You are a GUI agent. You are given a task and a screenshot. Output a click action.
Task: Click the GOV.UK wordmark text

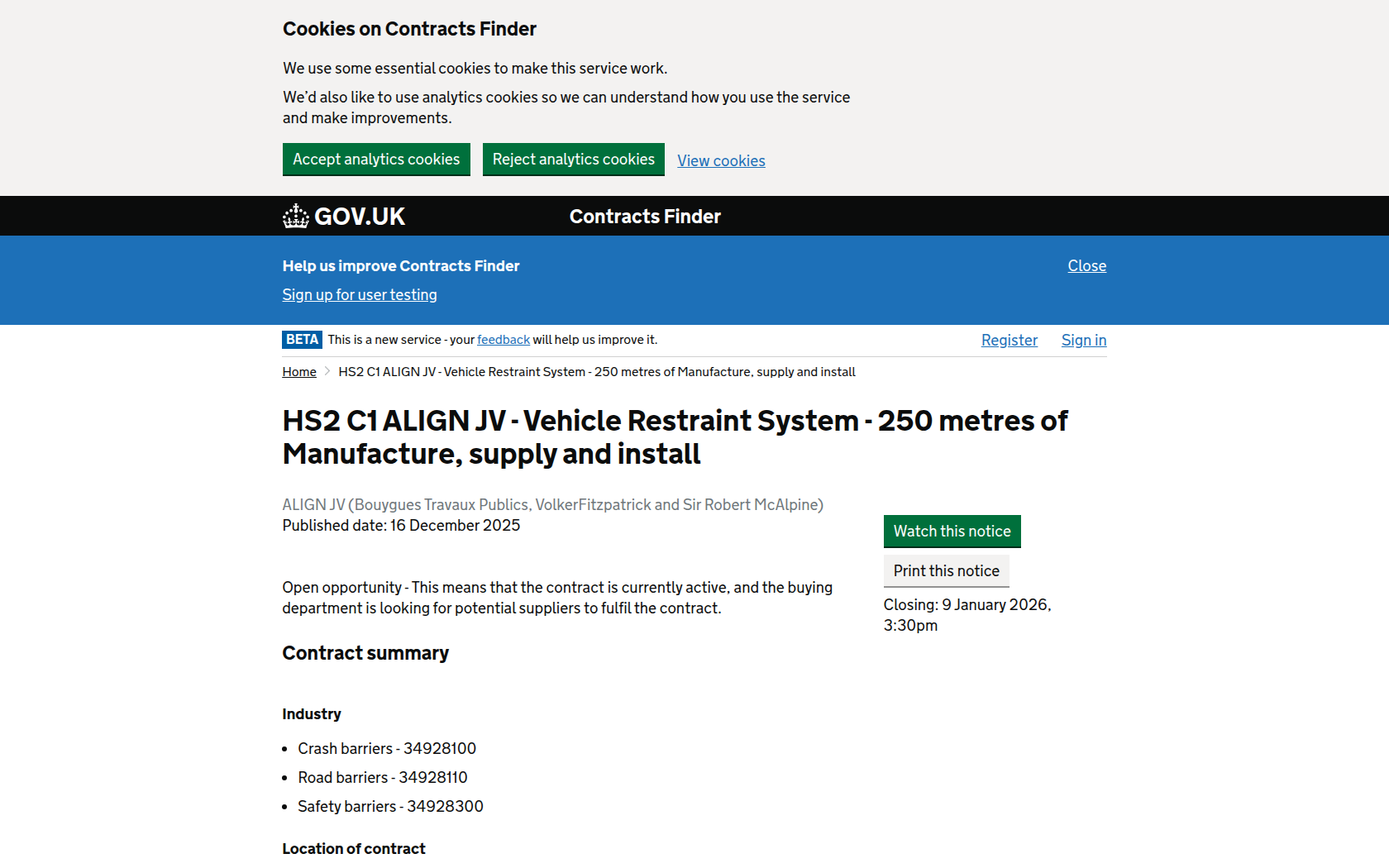coord(360,217)
